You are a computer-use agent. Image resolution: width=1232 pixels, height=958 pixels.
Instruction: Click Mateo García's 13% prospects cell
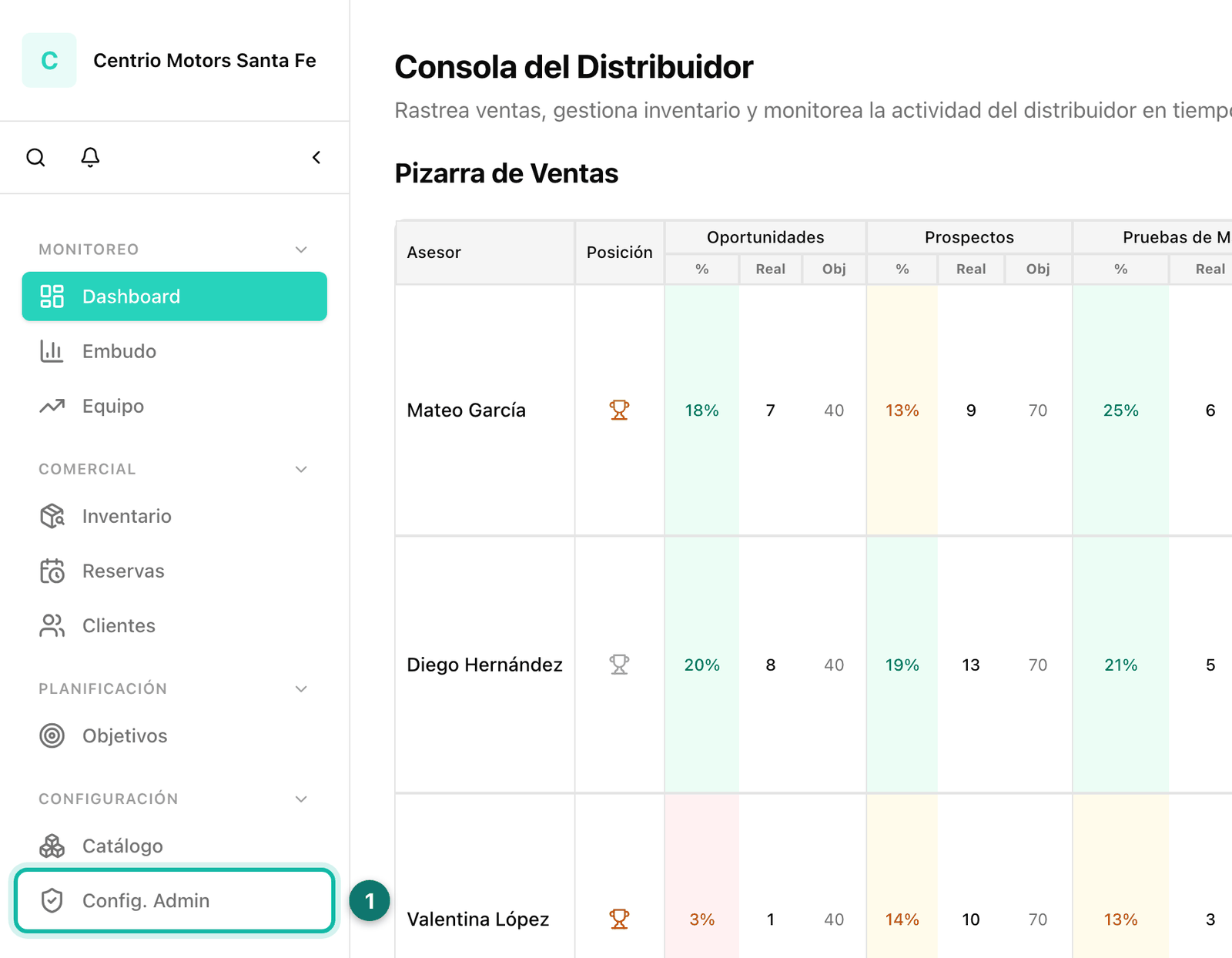tap(902, 410)
